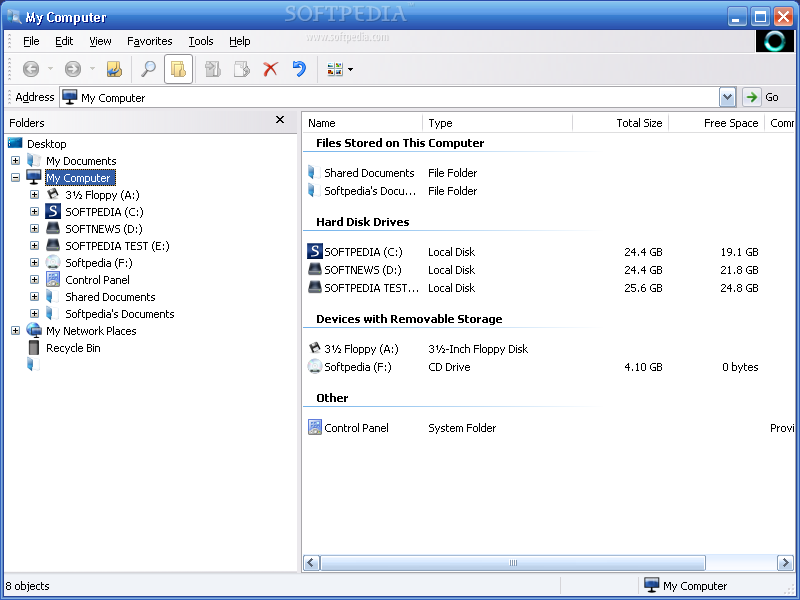Expand My Network Places tree node
This screenshot has width=800, height=600.
click(15, 331)
